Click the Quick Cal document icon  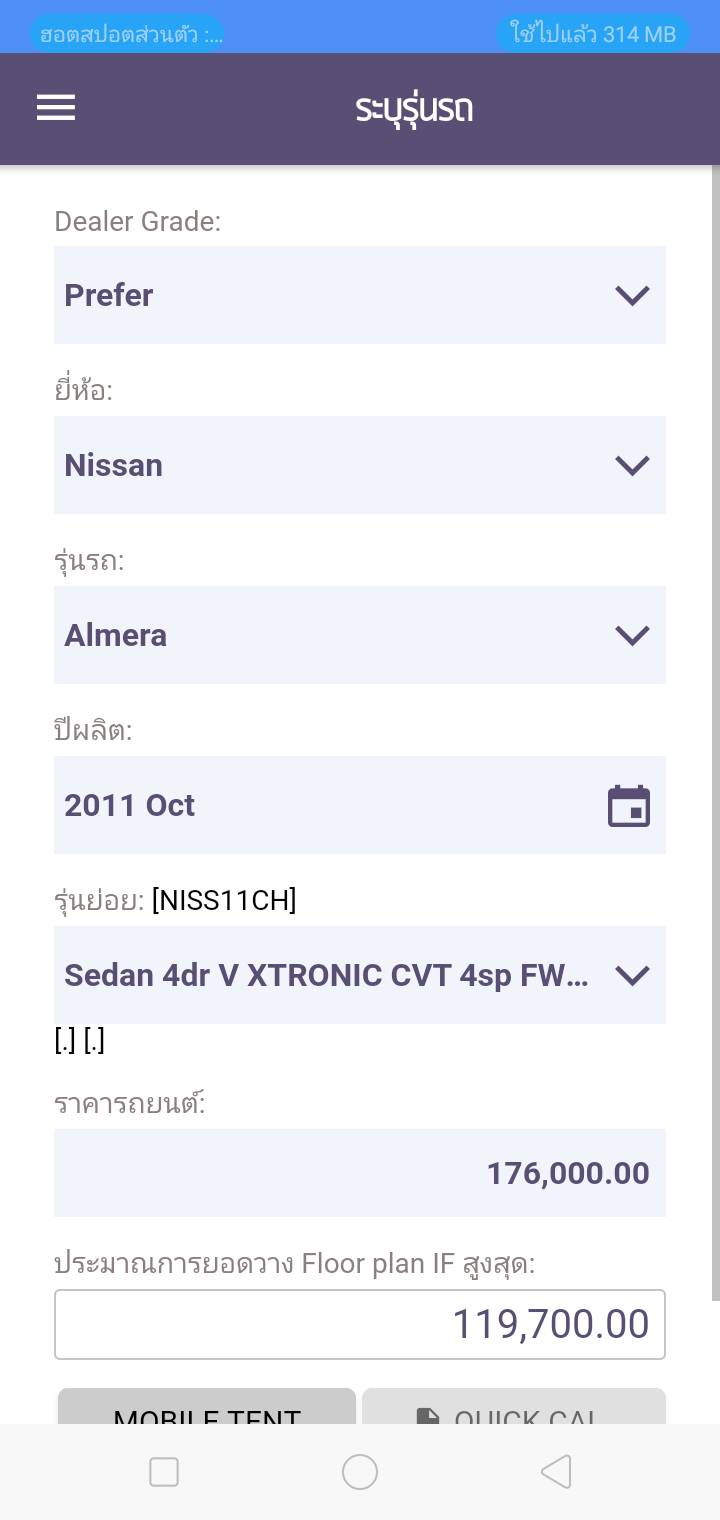pyautogui.click(x=428, y=1414)
